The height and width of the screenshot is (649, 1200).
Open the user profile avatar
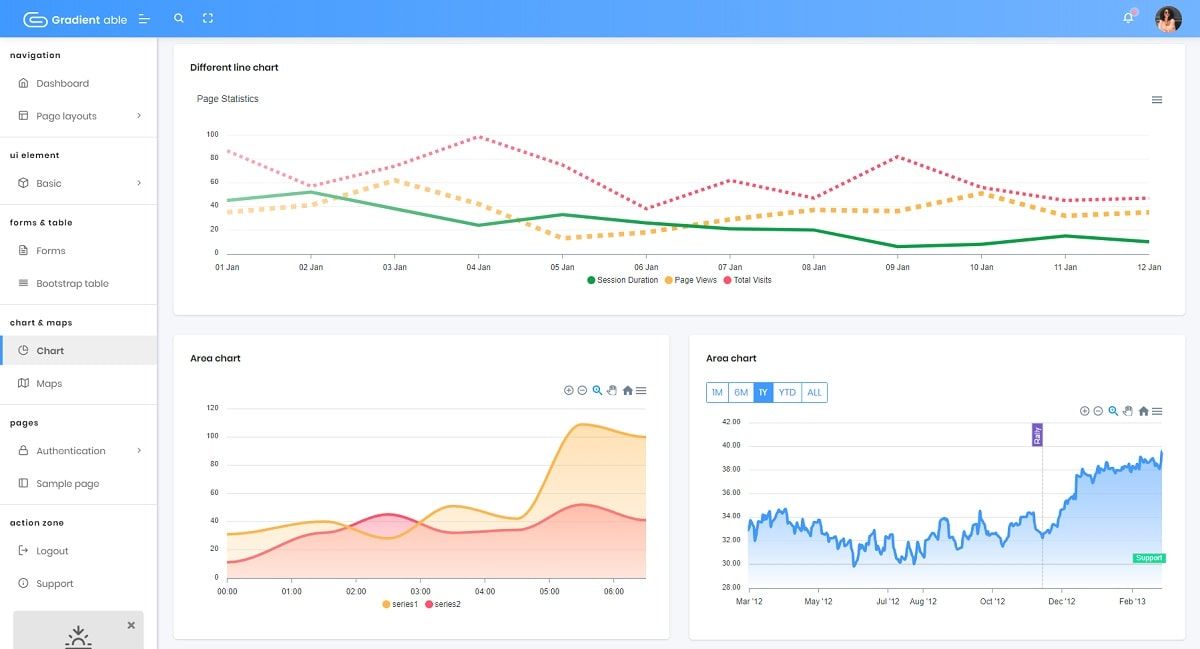click(x=1168, y=19)
